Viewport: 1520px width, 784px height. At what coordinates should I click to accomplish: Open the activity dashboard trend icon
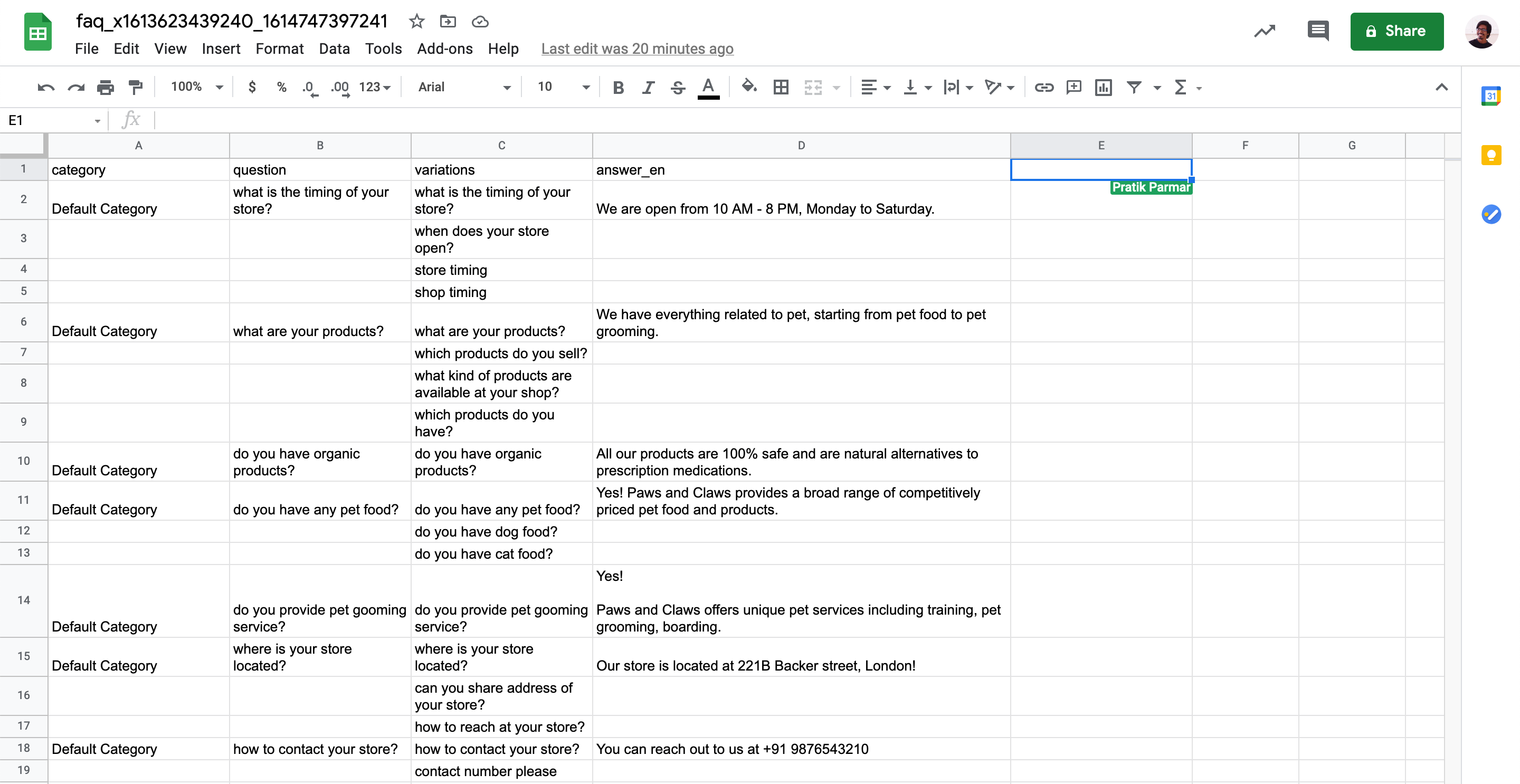tap(1265, 31)
